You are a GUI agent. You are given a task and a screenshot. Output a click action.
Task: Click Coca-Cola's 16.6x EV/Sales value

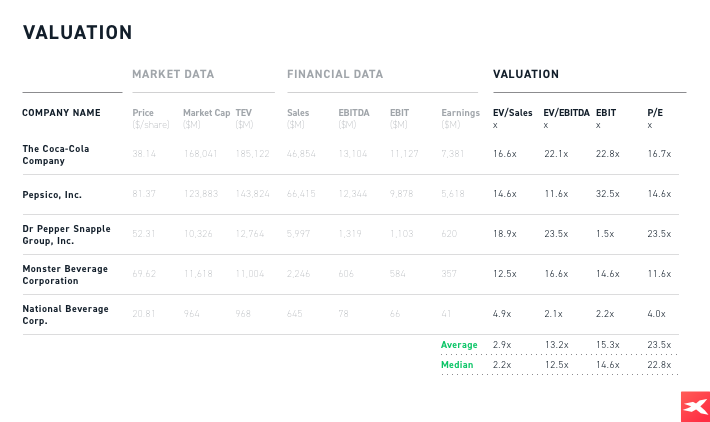504,154
